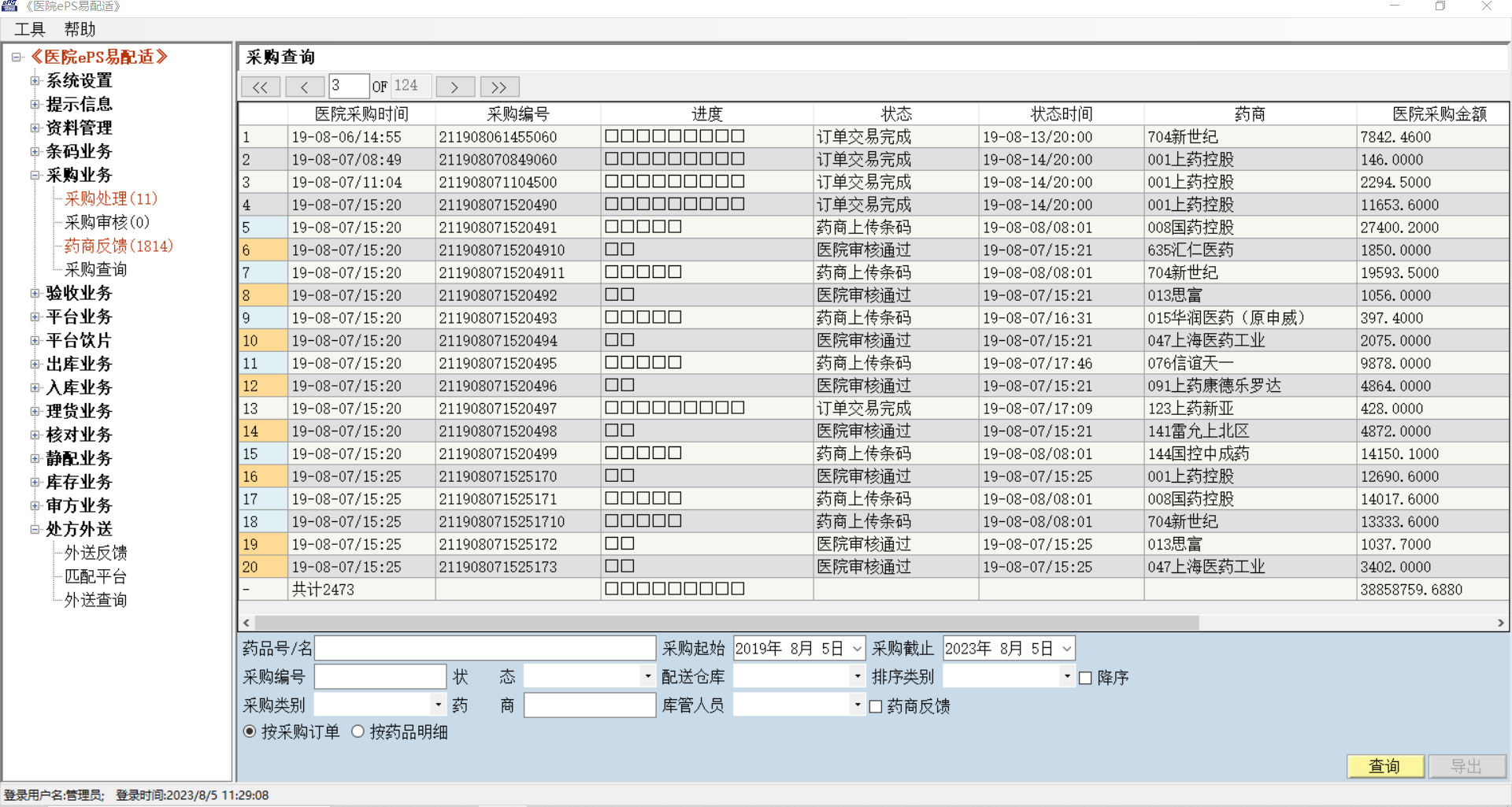
Task: Expand the 验收业务 tree node
Action: 35,293
